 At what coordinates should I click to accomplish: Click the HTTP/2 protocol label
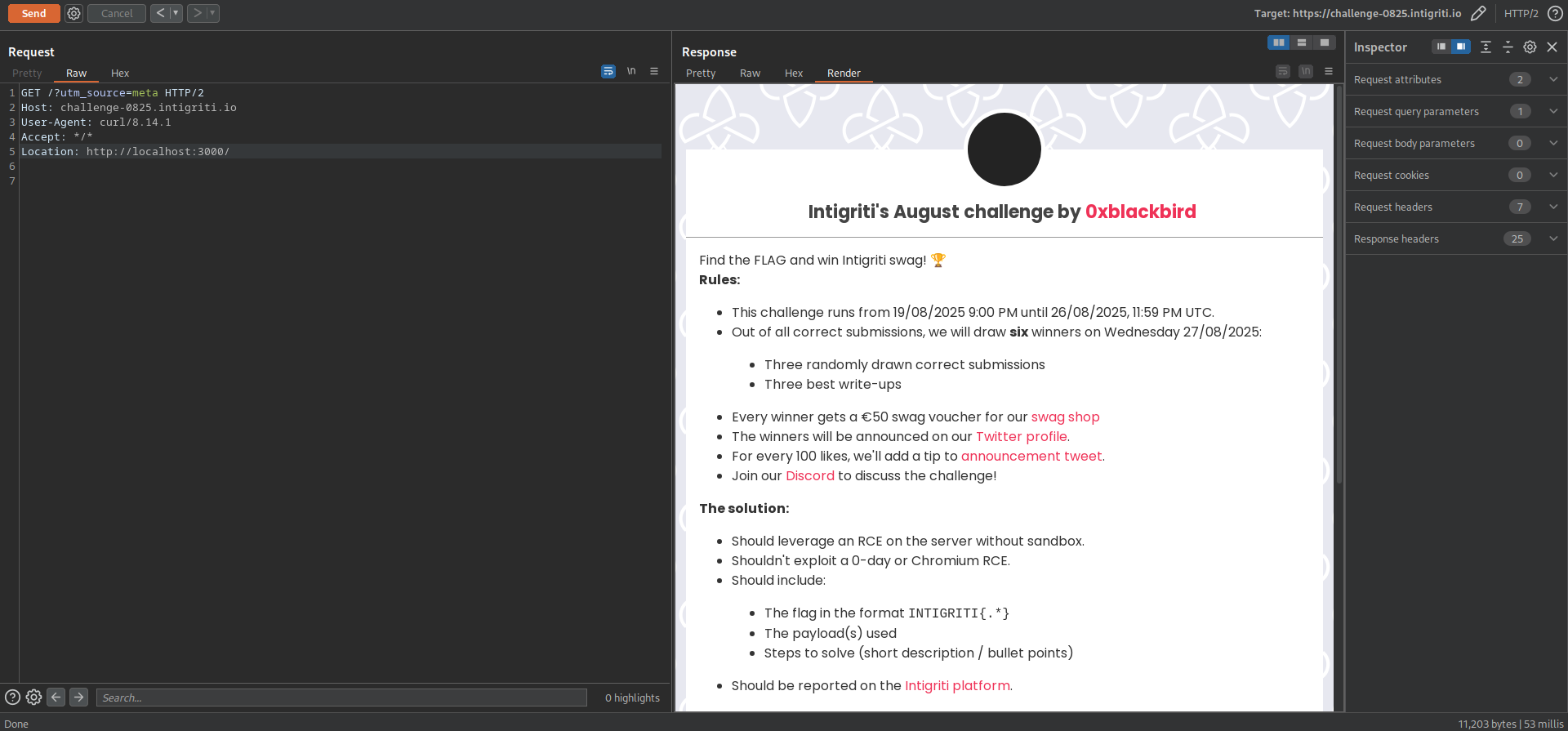click(1521, 13)
